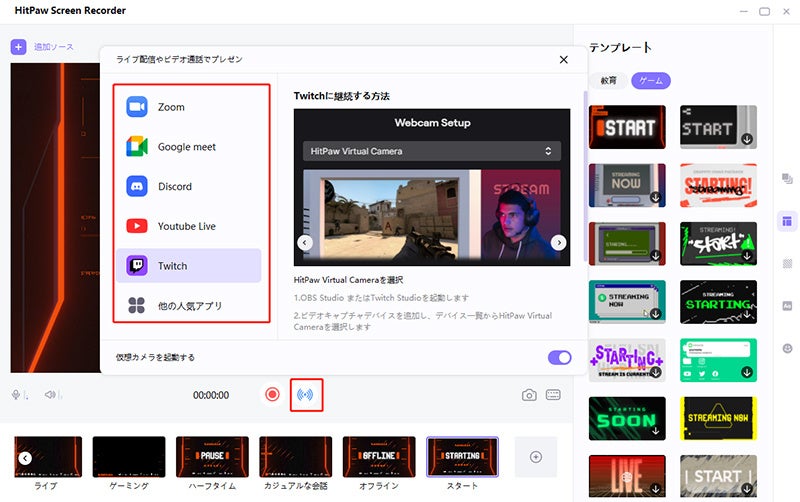Click the four-squares other apps icon
The height and width of the screenshot is (502, 800).
(x=137, y=306)
